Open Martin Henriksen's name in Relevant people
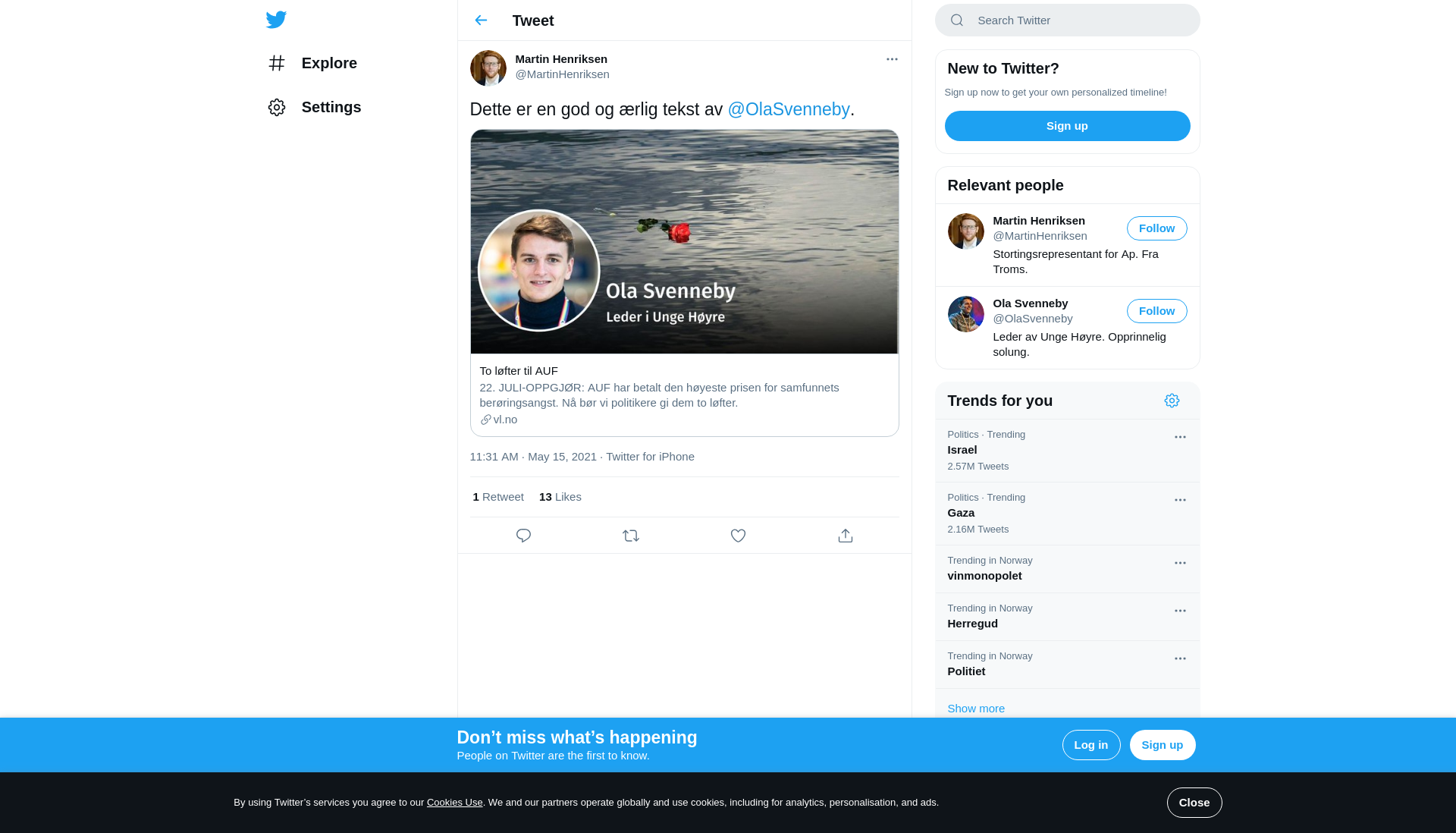Viewport: 1456px width, 833px height. click(1039, 221)
